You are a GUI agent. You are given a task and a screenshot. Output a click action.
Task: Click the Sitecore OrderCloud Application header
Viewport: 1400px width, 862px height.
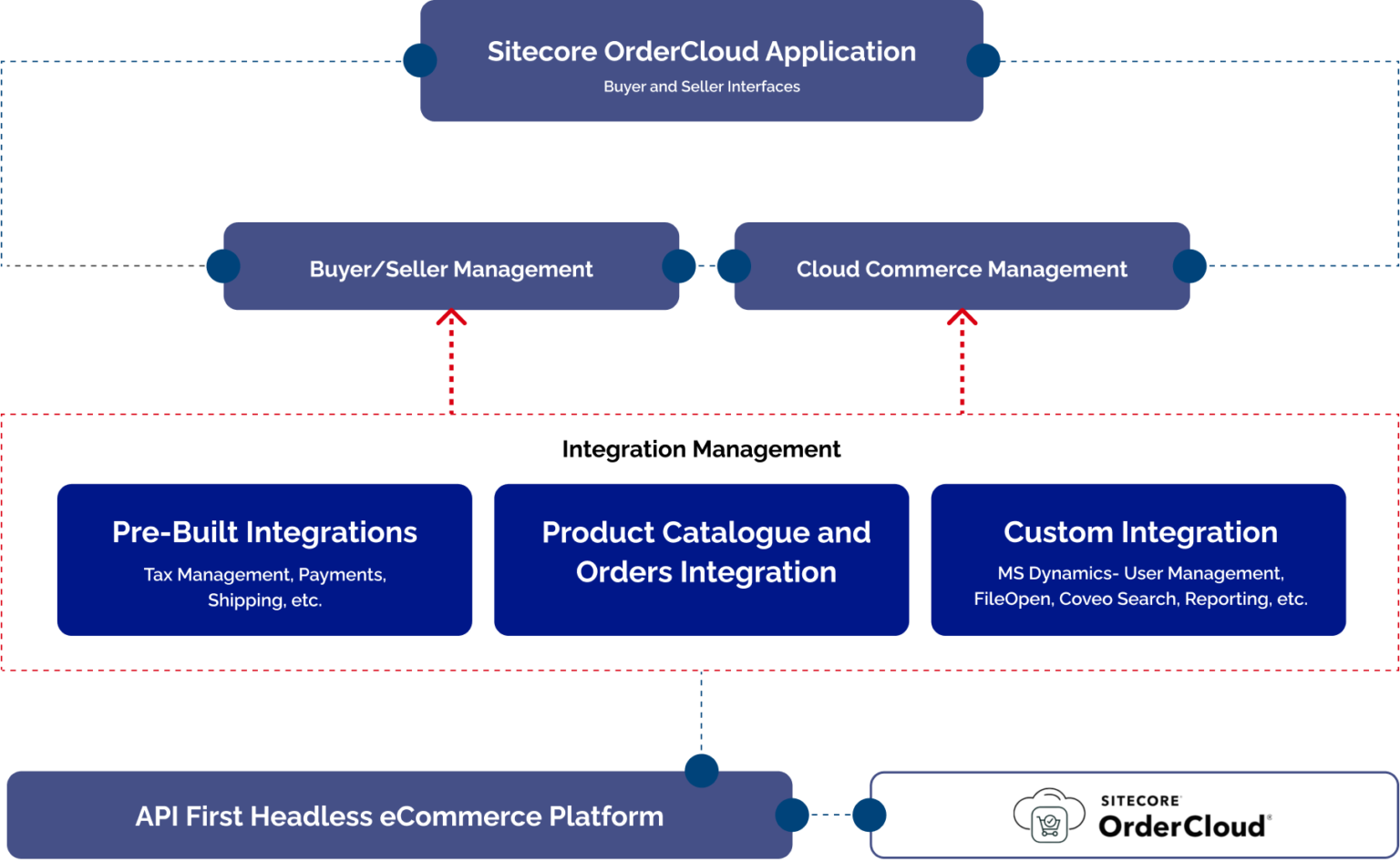(x=702, y=52)
